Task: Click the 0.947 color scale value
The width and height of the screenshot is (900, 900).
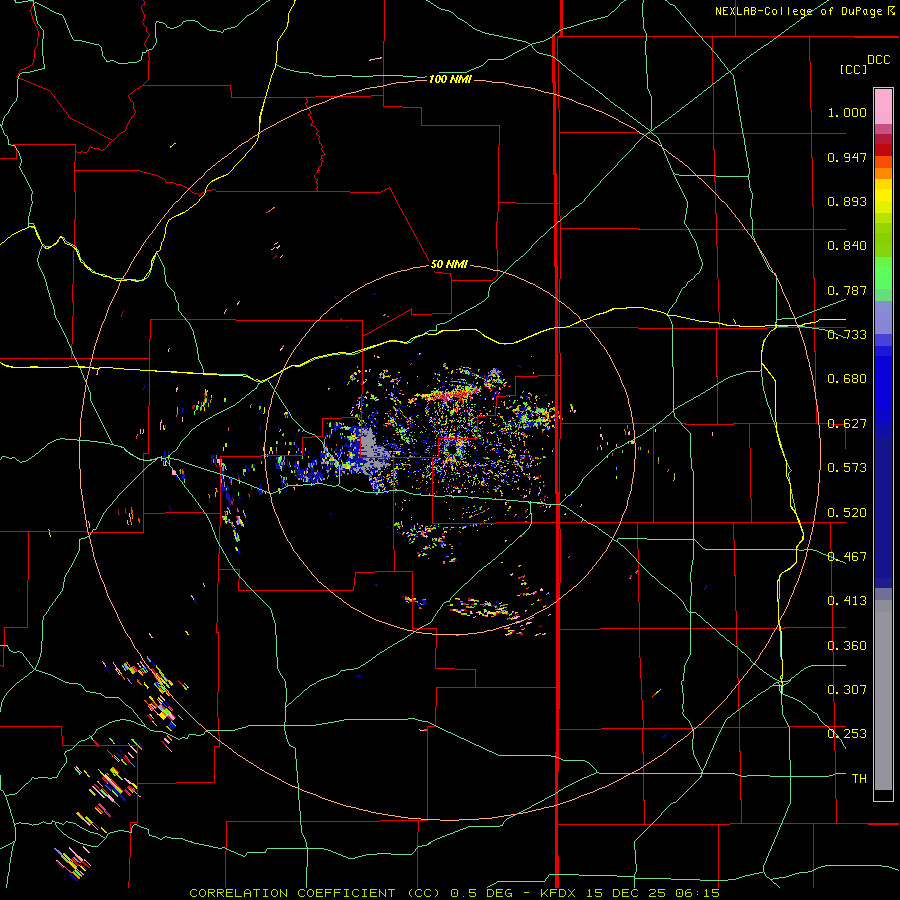Action: pyautogui.click(x=847, y=157)
